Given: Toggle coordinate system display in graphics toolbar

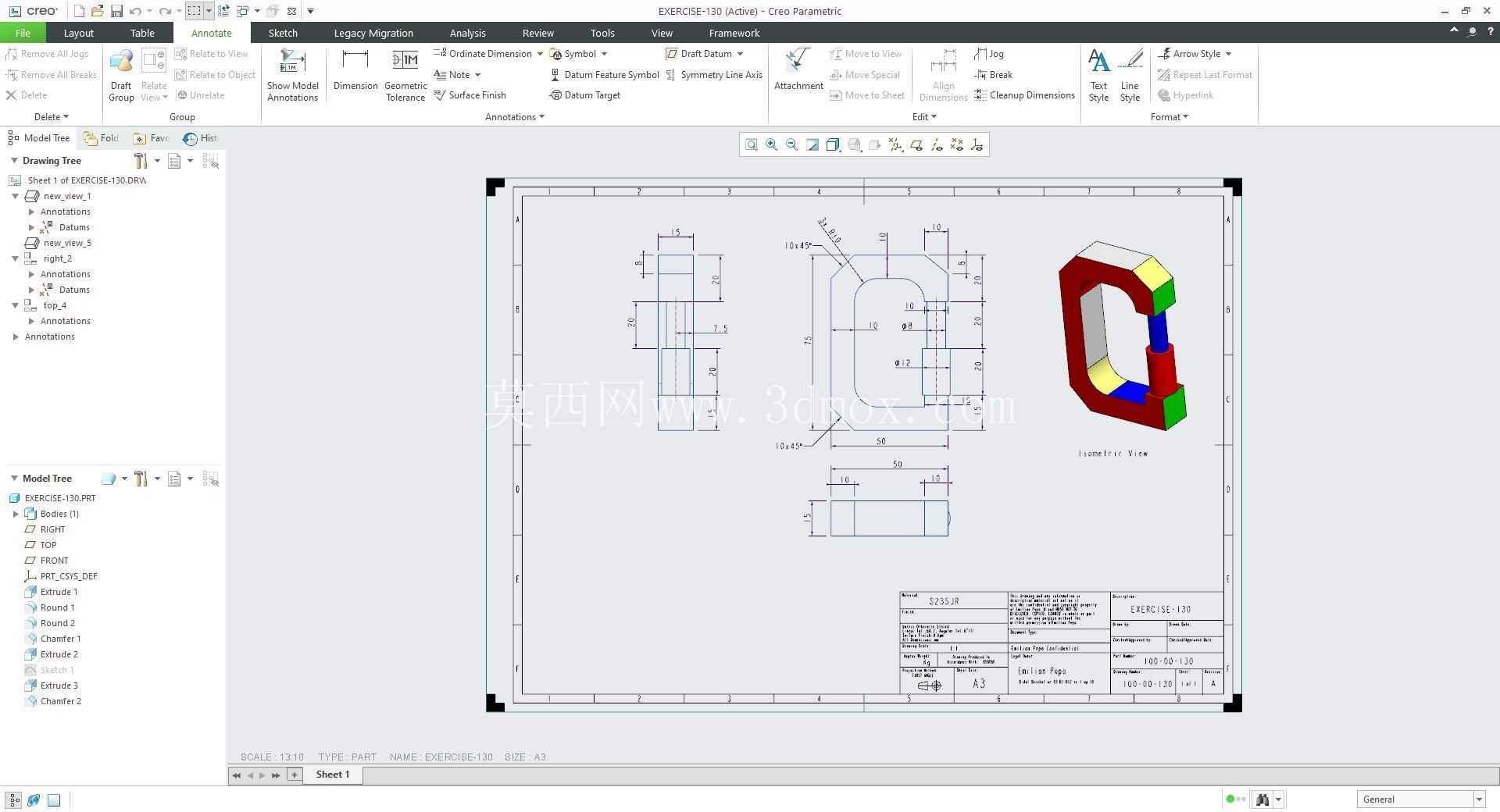Looking at the screenshot, I should pos(977,144).
